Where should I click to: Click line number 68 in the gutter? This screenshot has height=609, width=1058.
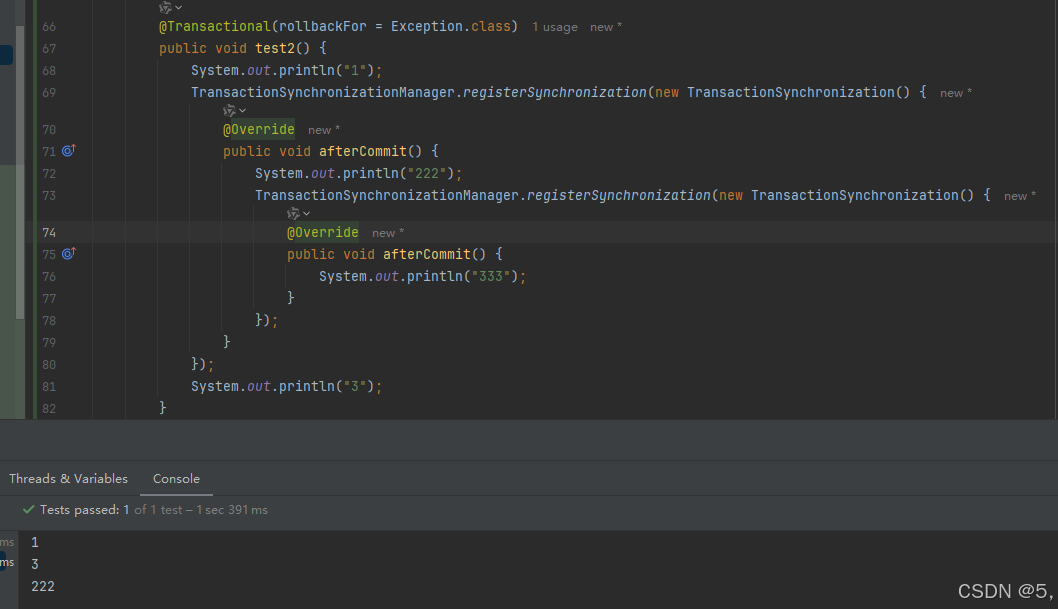(49, 70)
